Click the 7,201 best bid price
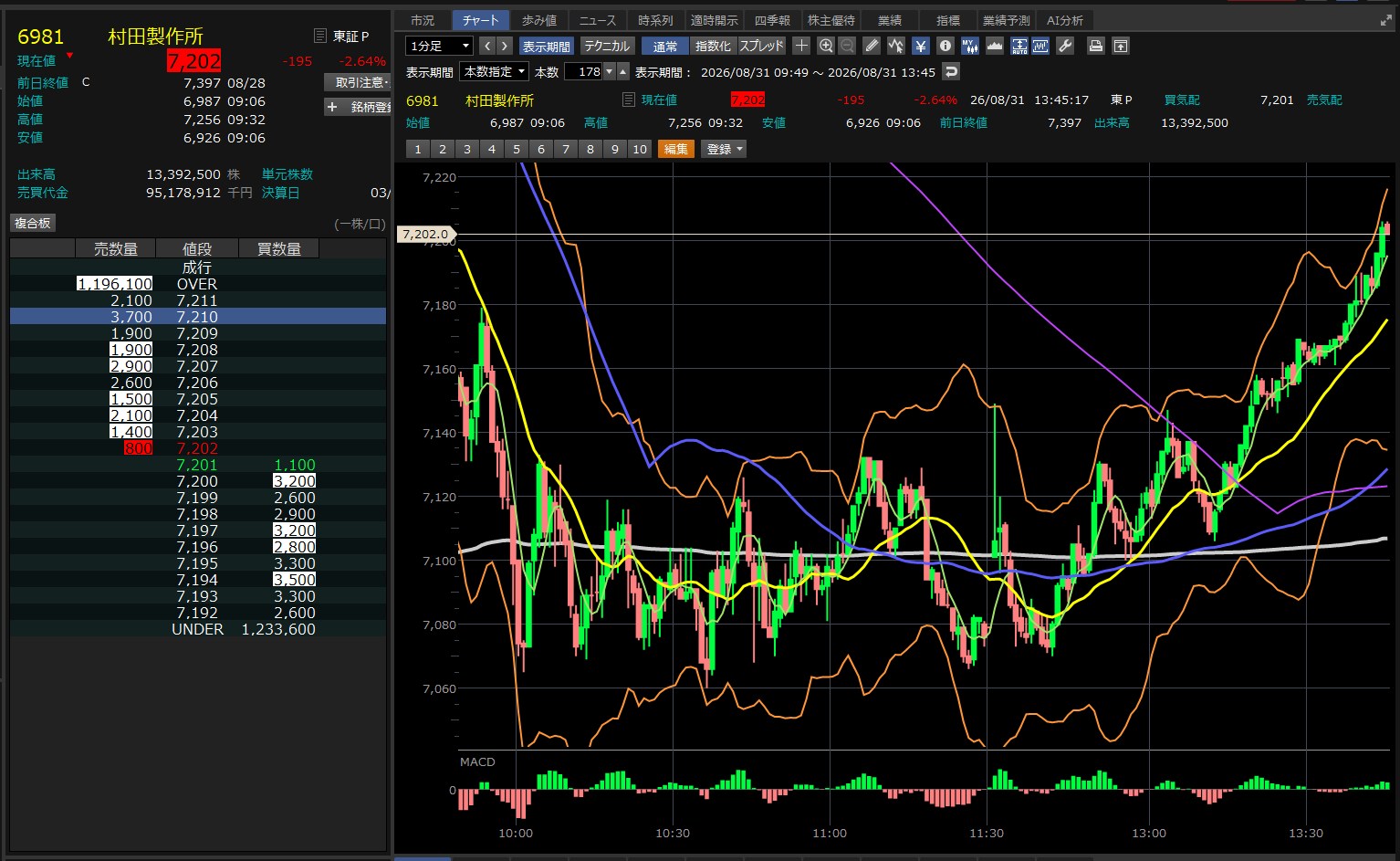 click(x=197, y=465)
